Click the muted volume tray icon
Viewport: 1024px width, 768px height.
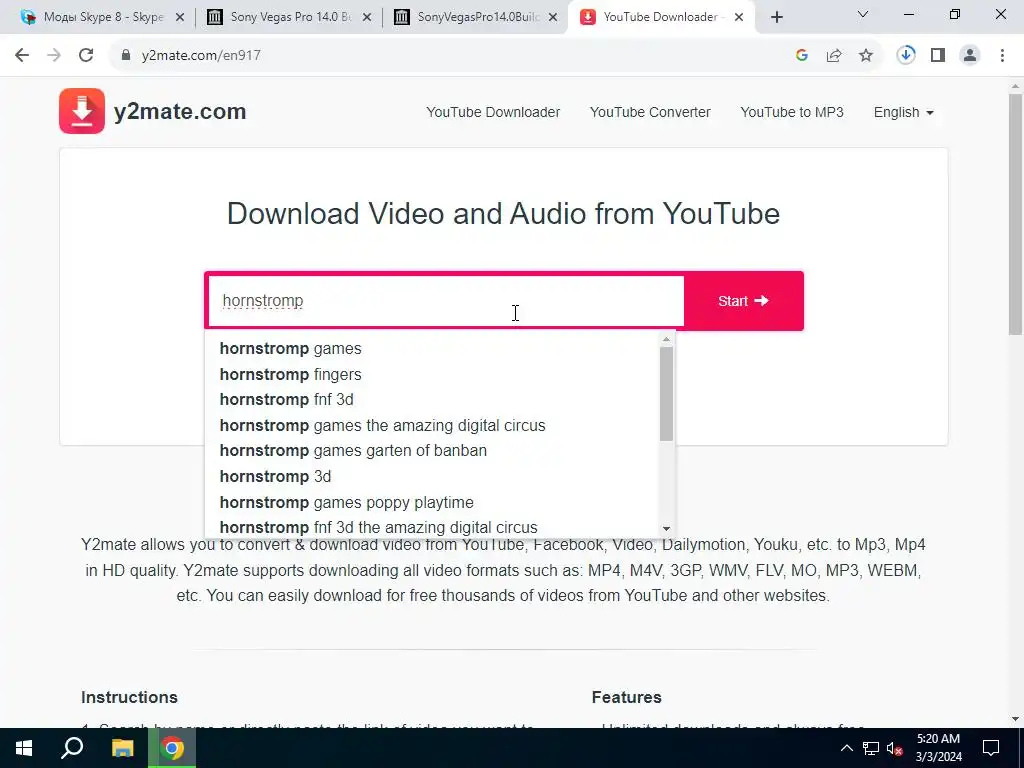tap(895, 748)
